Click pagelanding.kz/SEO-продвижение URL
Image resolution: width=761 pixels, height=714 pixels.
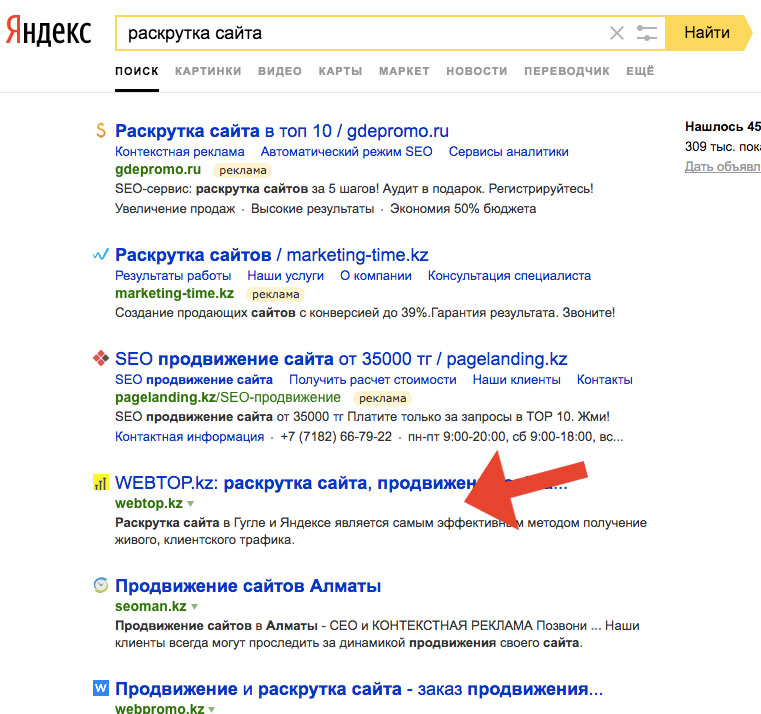(228, 398)
